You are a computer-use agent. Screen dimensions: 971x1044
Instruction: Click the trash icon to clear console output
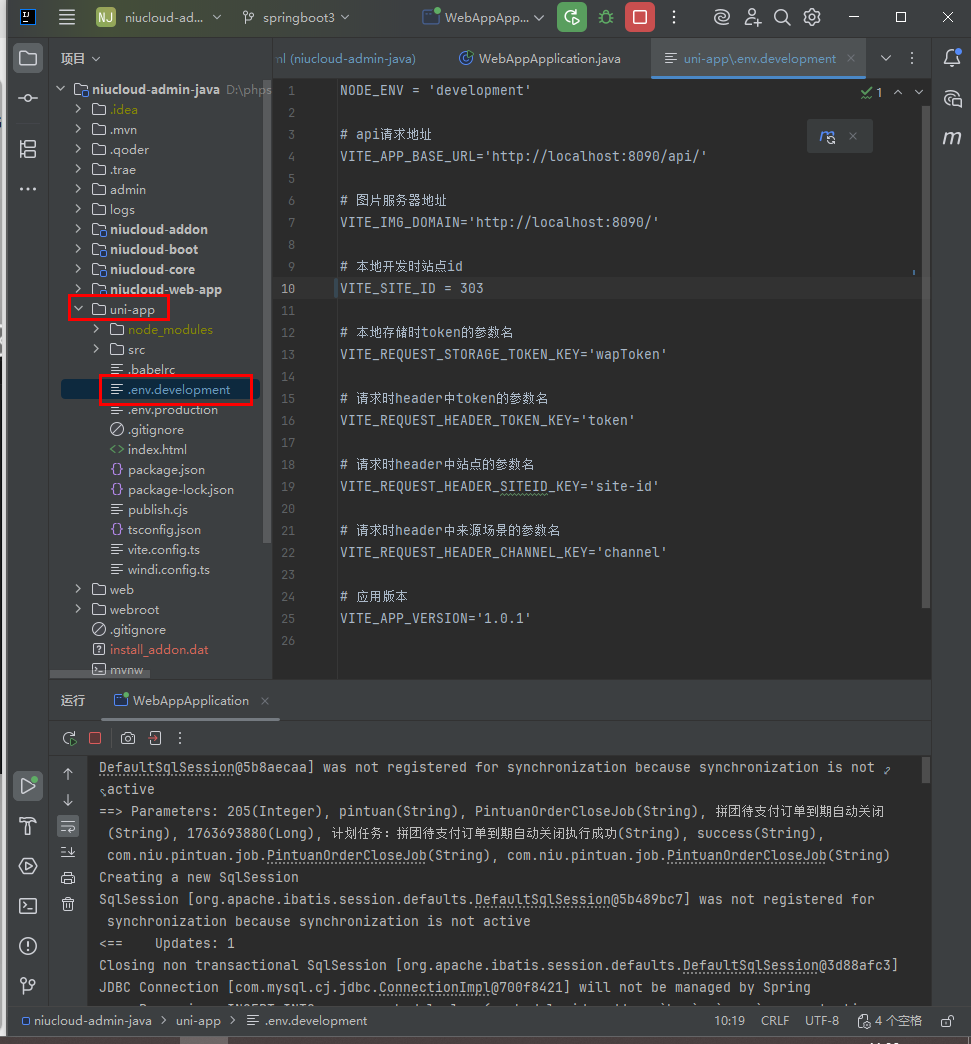click(68, 904)
